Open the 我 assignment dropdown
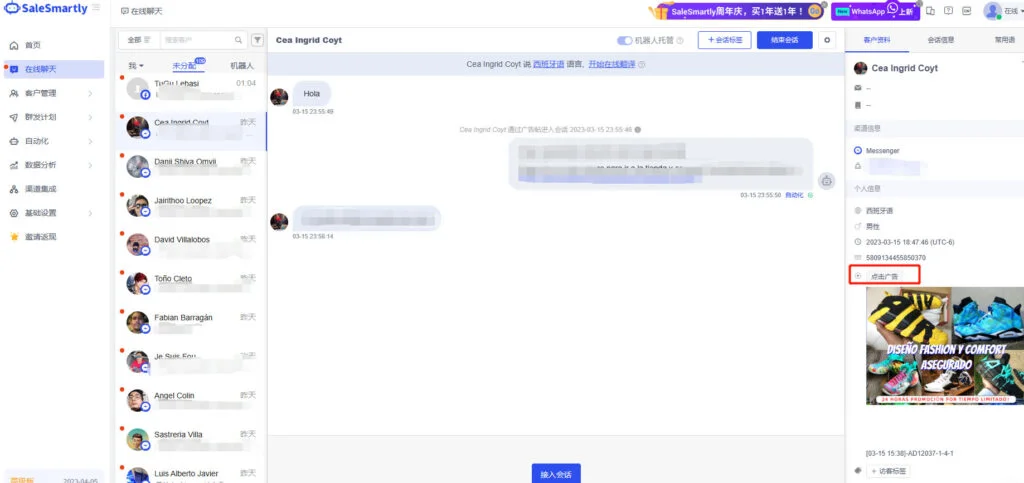This screenshot has height=483, width=1024. (x=136, y=66)
